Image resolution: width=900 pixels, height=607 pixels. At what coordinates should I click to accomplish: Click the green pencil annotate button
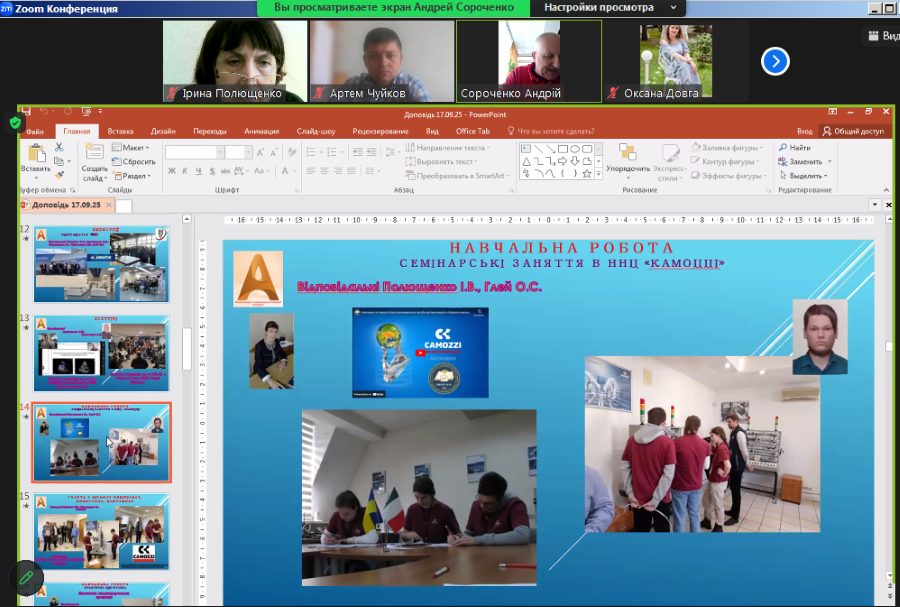pyautogui.click(x=26, y=577)
